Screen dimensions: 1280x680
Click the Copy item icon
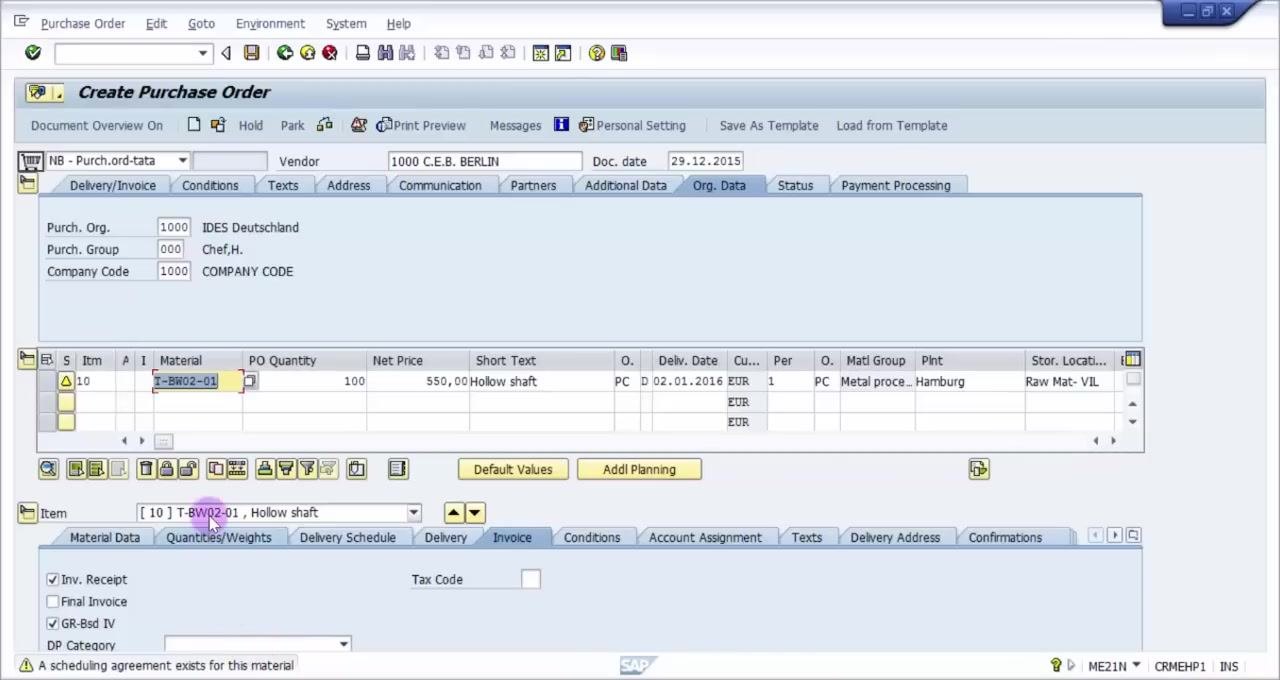[x=216, y=469]
